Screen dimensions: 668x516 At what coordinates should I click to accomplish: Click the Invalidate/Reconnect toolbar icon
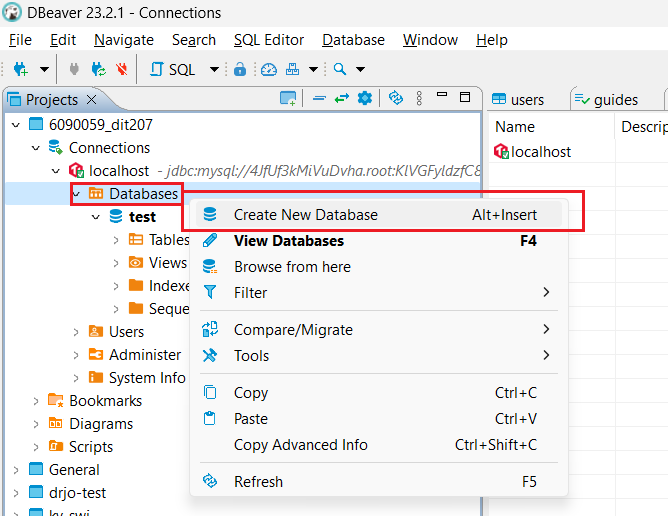coord(99,69)
